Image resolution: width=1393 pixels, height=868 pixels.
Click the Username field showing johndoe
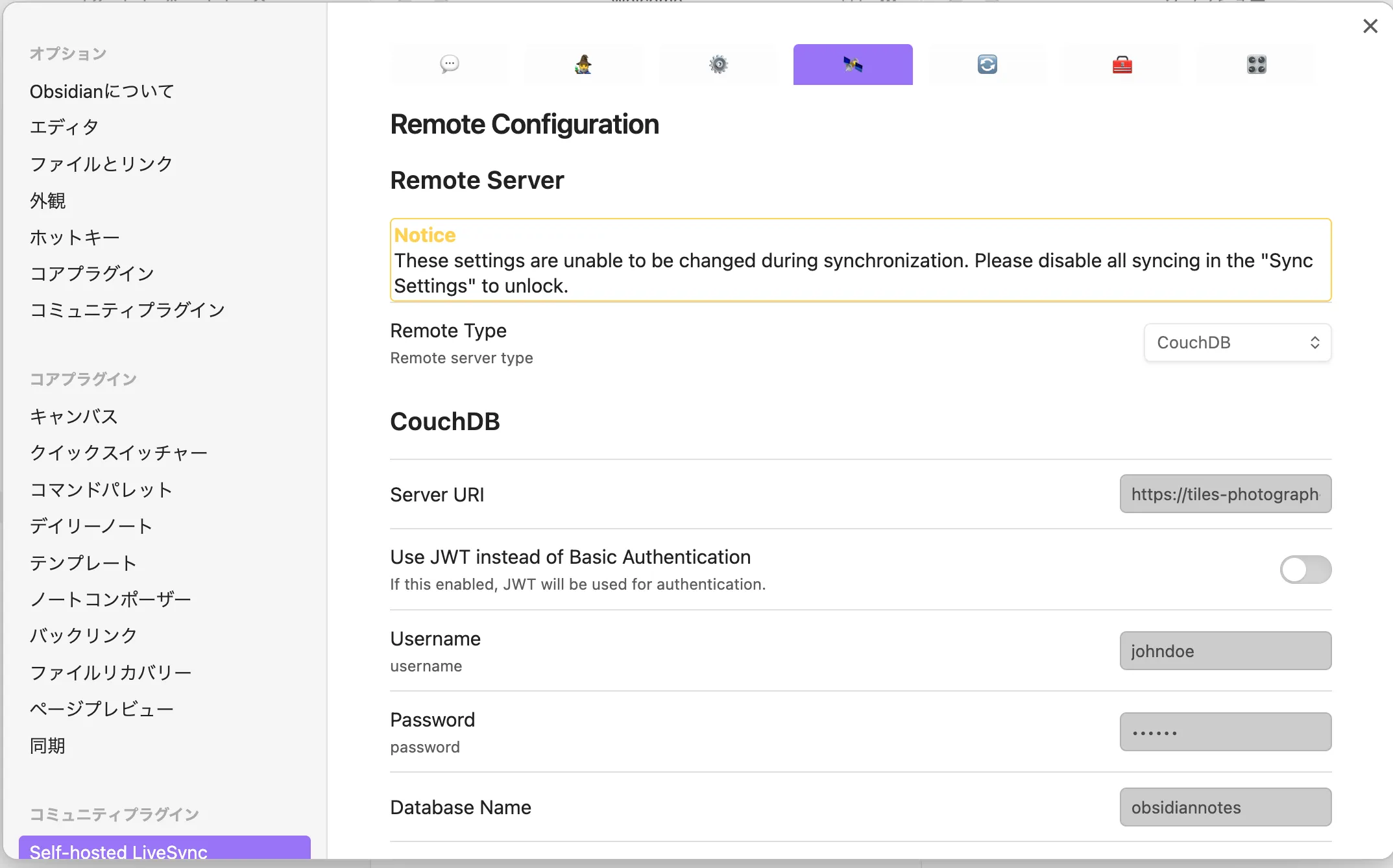click(x=1225, y=651)
